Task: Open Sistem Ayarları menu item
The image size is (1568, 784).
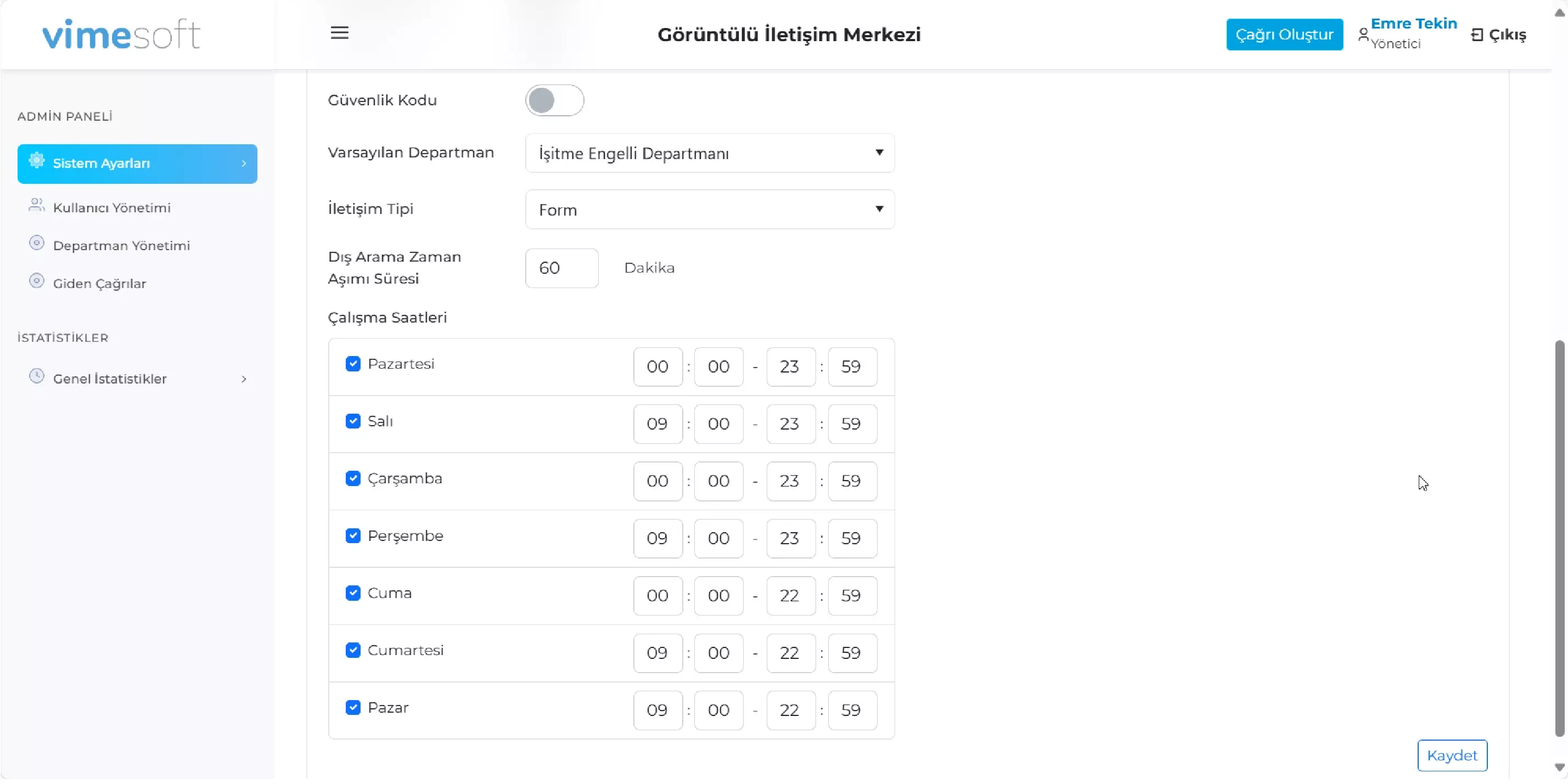Action: click(x=137, y=163)
